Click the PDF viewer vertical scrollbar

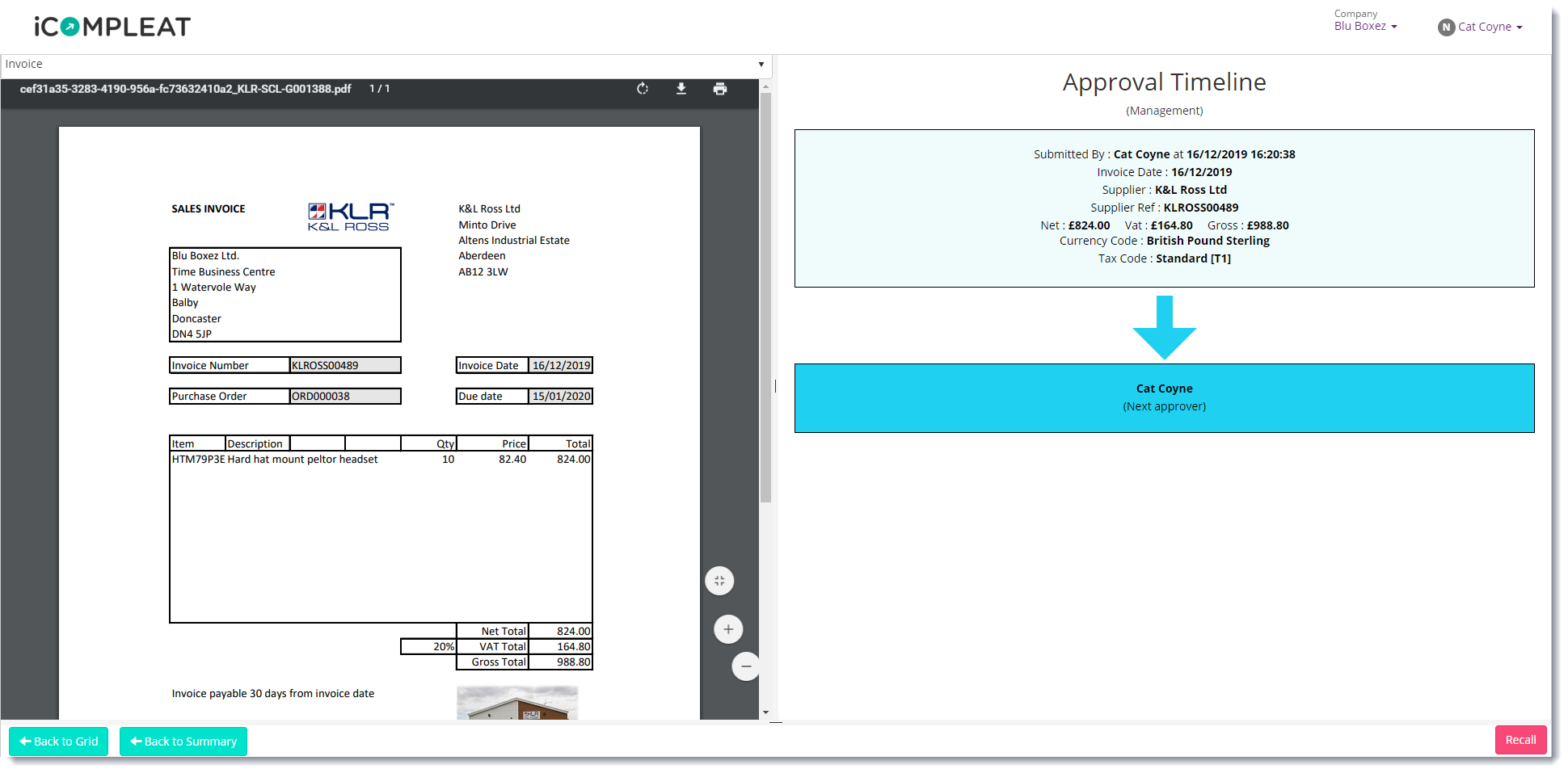(765, 297)
